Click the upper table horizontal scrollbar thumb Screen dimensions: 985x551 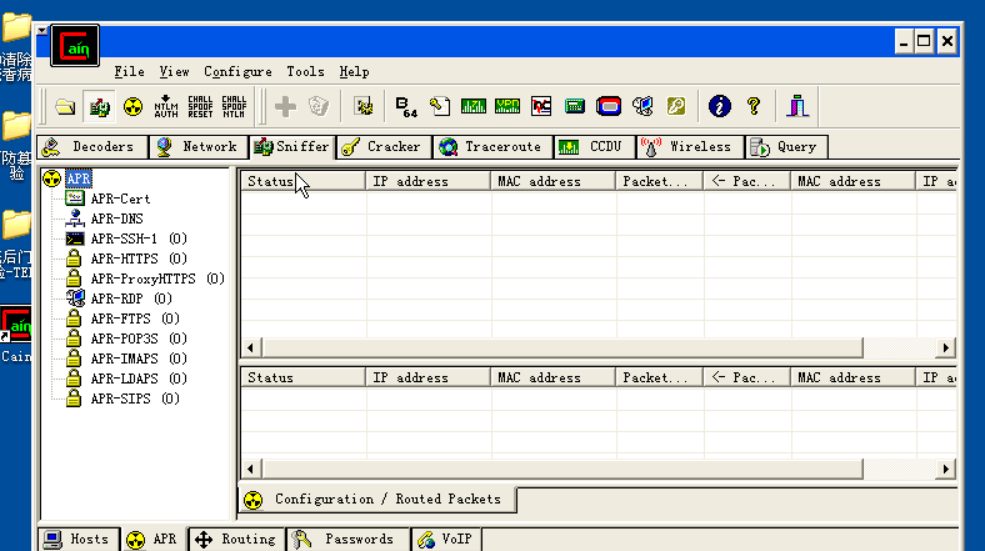click(562, 347)
